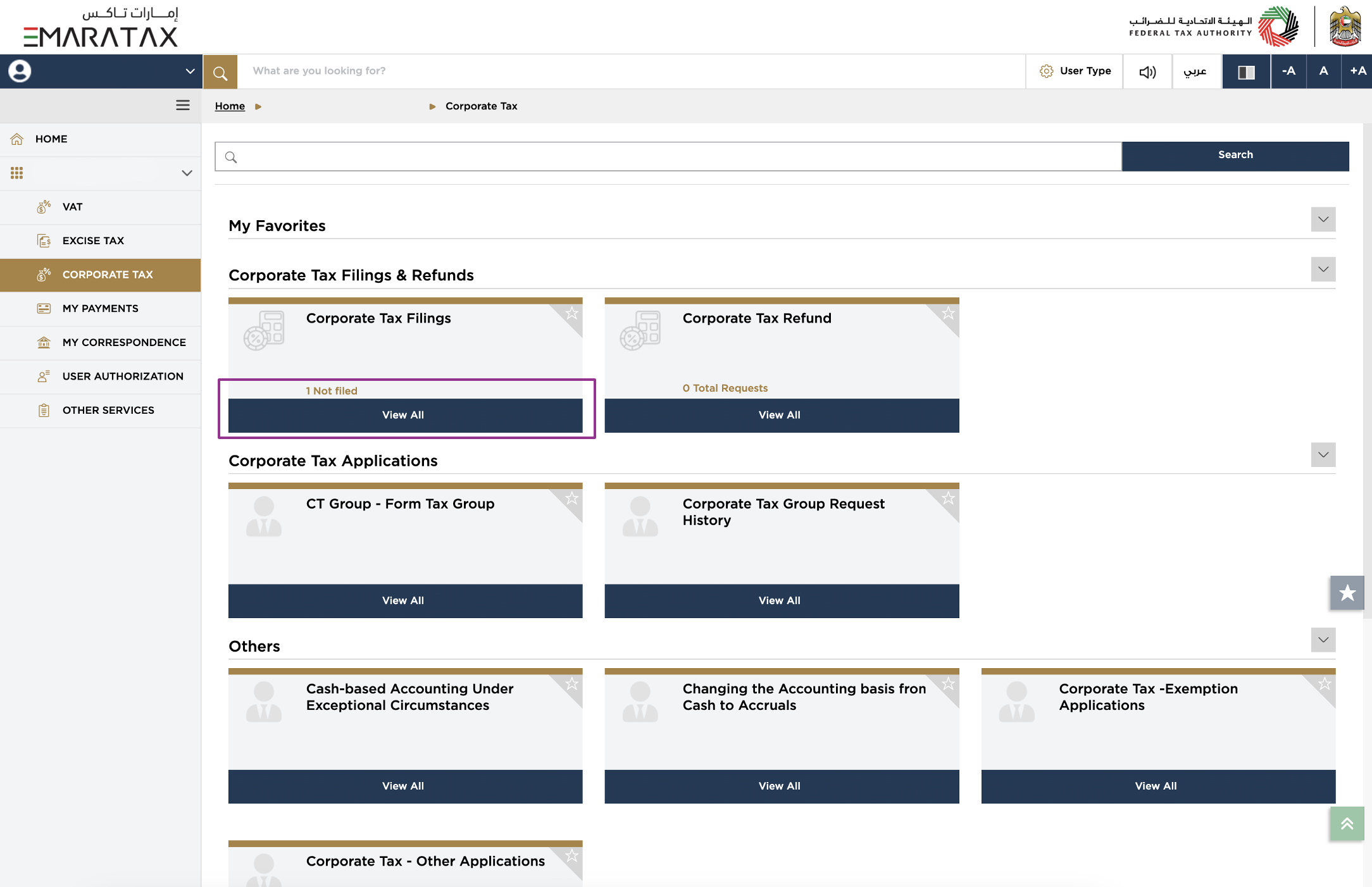Viewport: 1372px width, 887px height.
Task: Collapse sidebar with hamburger menu icon
Action: point(183,106)
